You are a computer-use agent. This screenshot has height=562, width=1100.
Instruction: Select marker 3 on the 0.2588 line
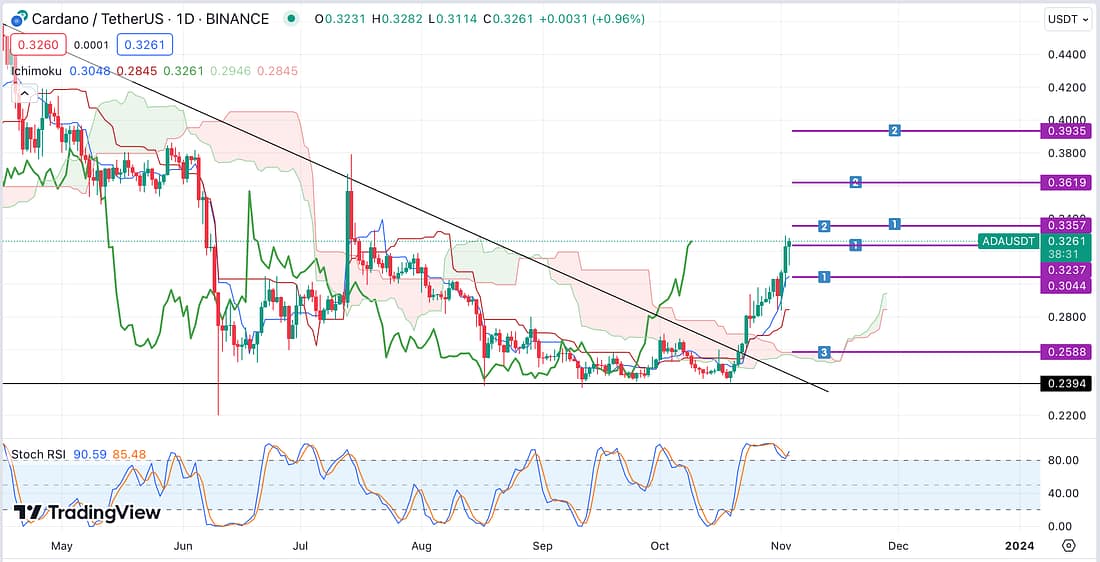(x=824, y=352)
